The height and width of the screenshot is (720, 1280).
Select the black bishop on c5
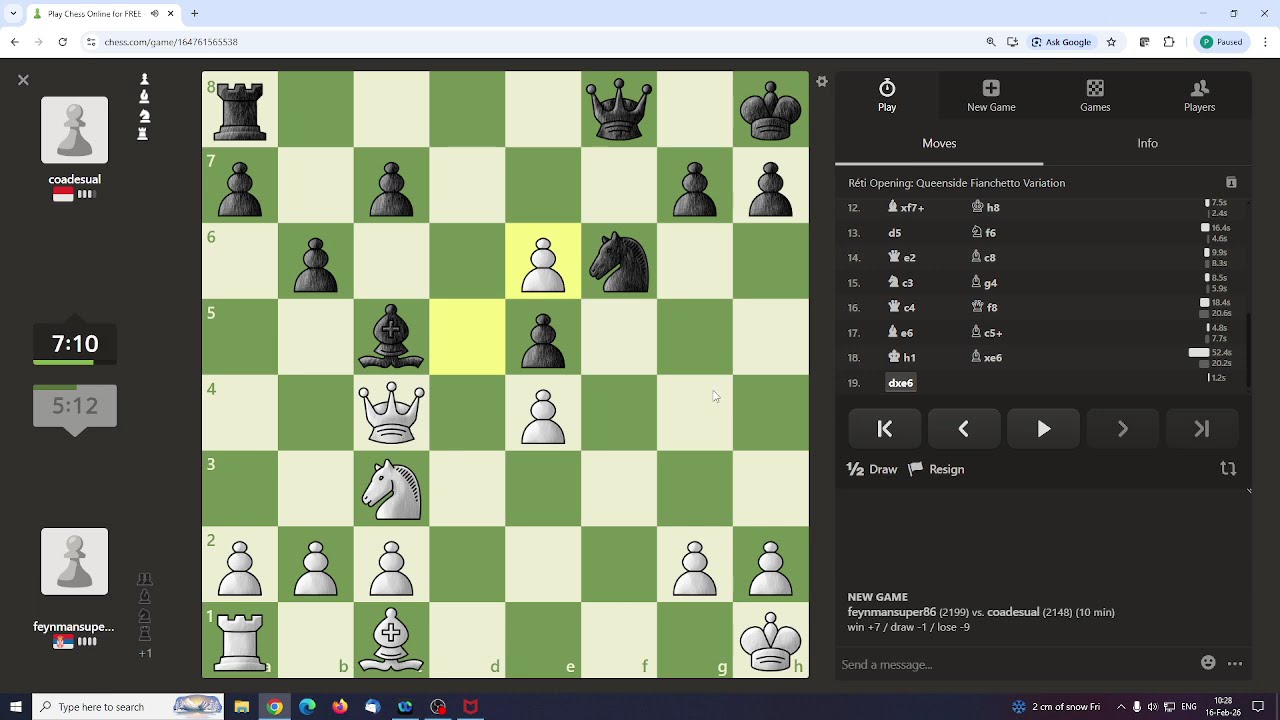click(391, 337)
